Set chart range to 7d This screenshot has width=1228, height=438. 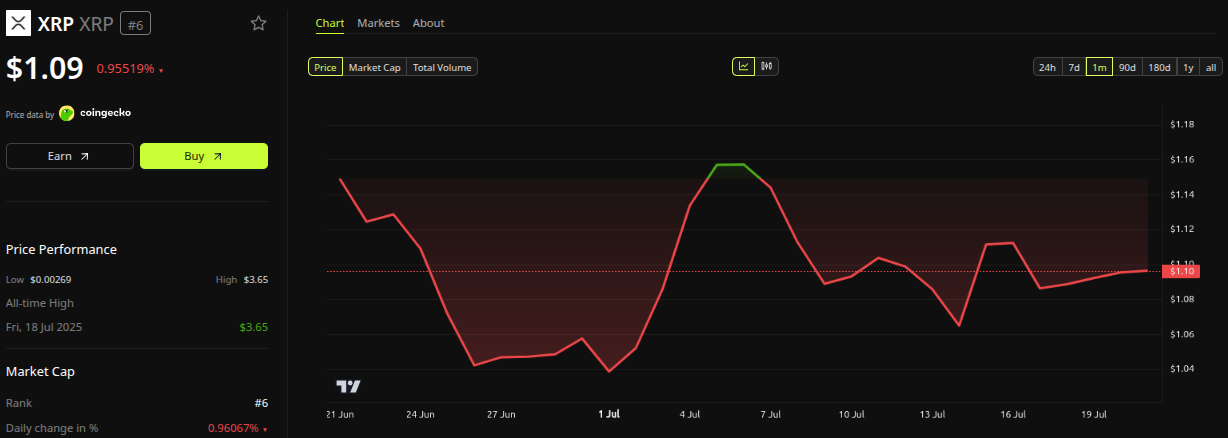(x=1074, y=67)
